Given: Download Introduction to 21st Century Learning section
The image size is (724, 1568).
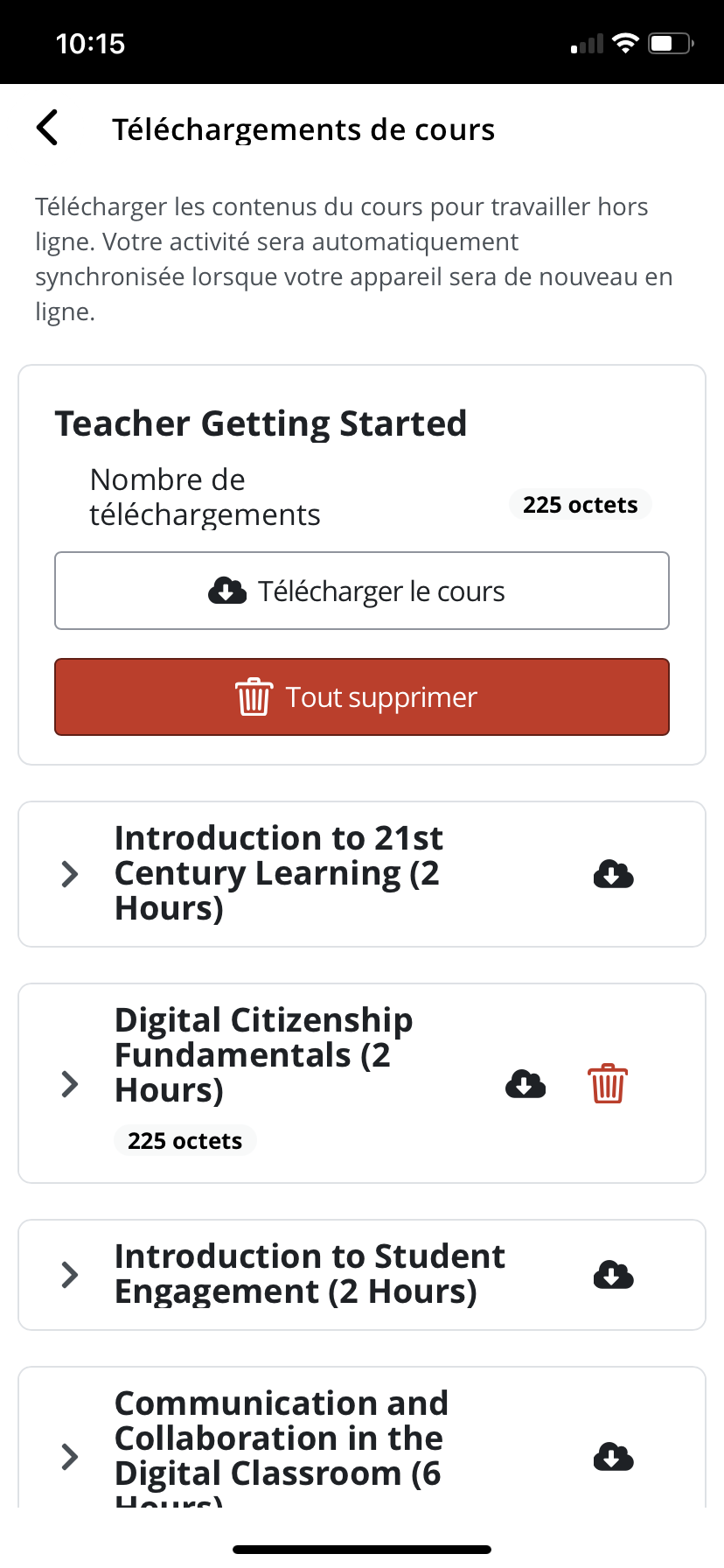Looking at the screenshot, I should click(x=613, y=874).
